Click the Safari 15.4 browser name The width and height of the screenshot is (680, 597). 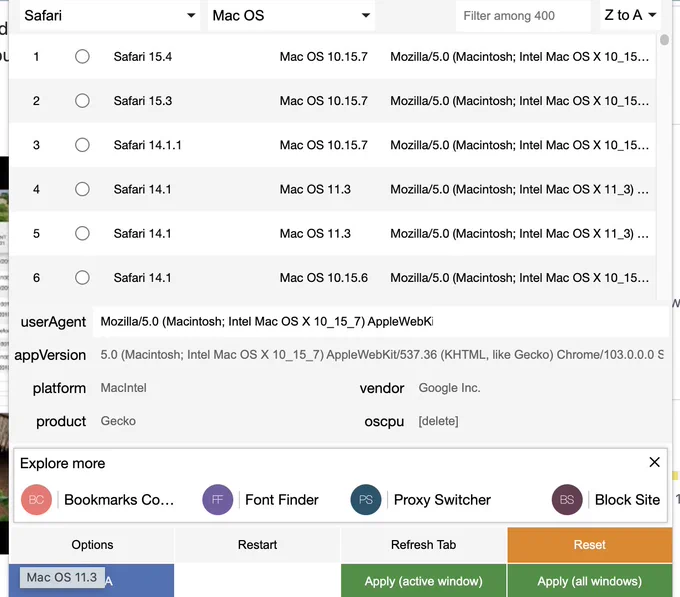point(143,57)
